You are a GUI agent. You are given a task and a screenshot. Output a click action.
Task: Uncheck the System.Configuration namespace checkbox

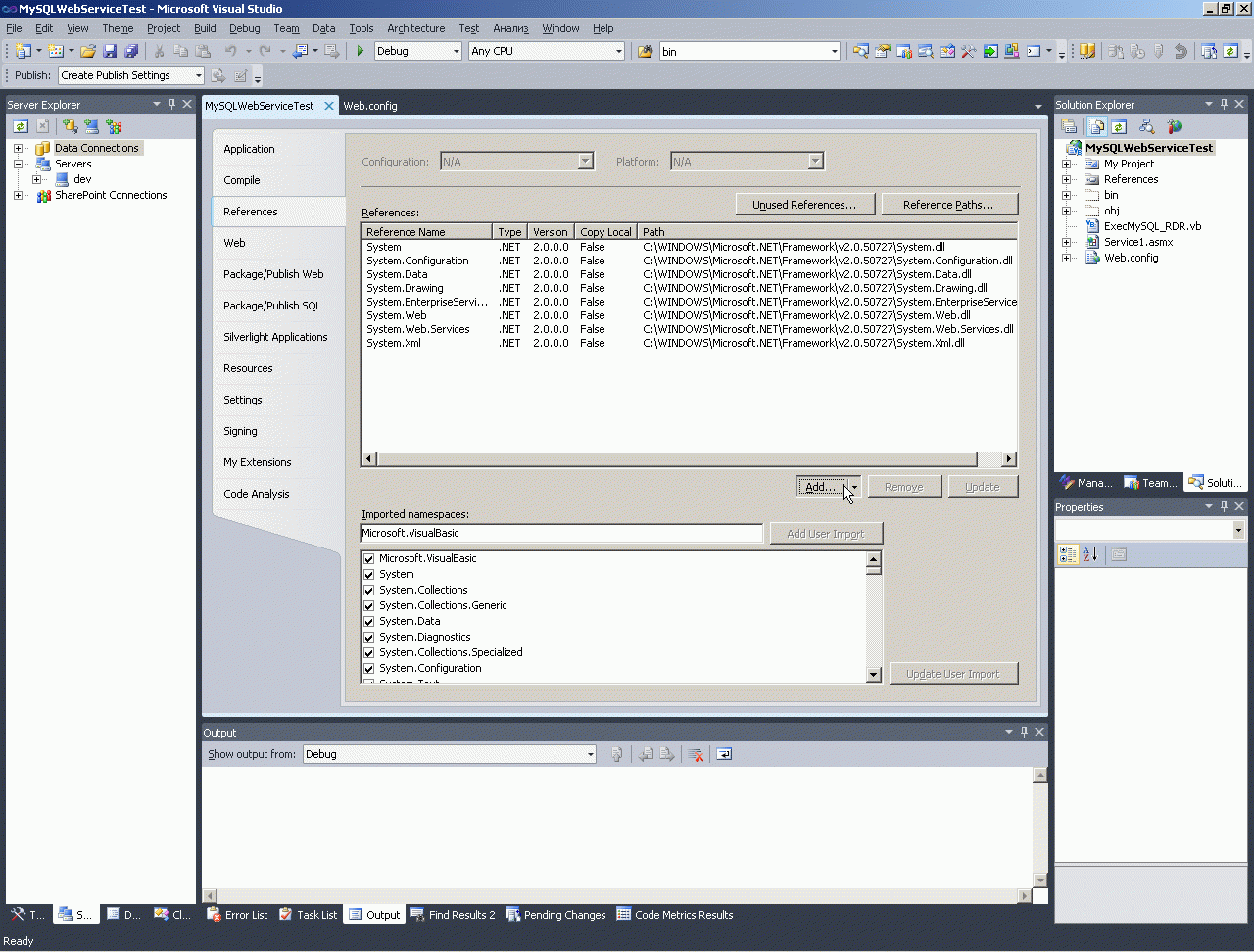click(369, 668)
